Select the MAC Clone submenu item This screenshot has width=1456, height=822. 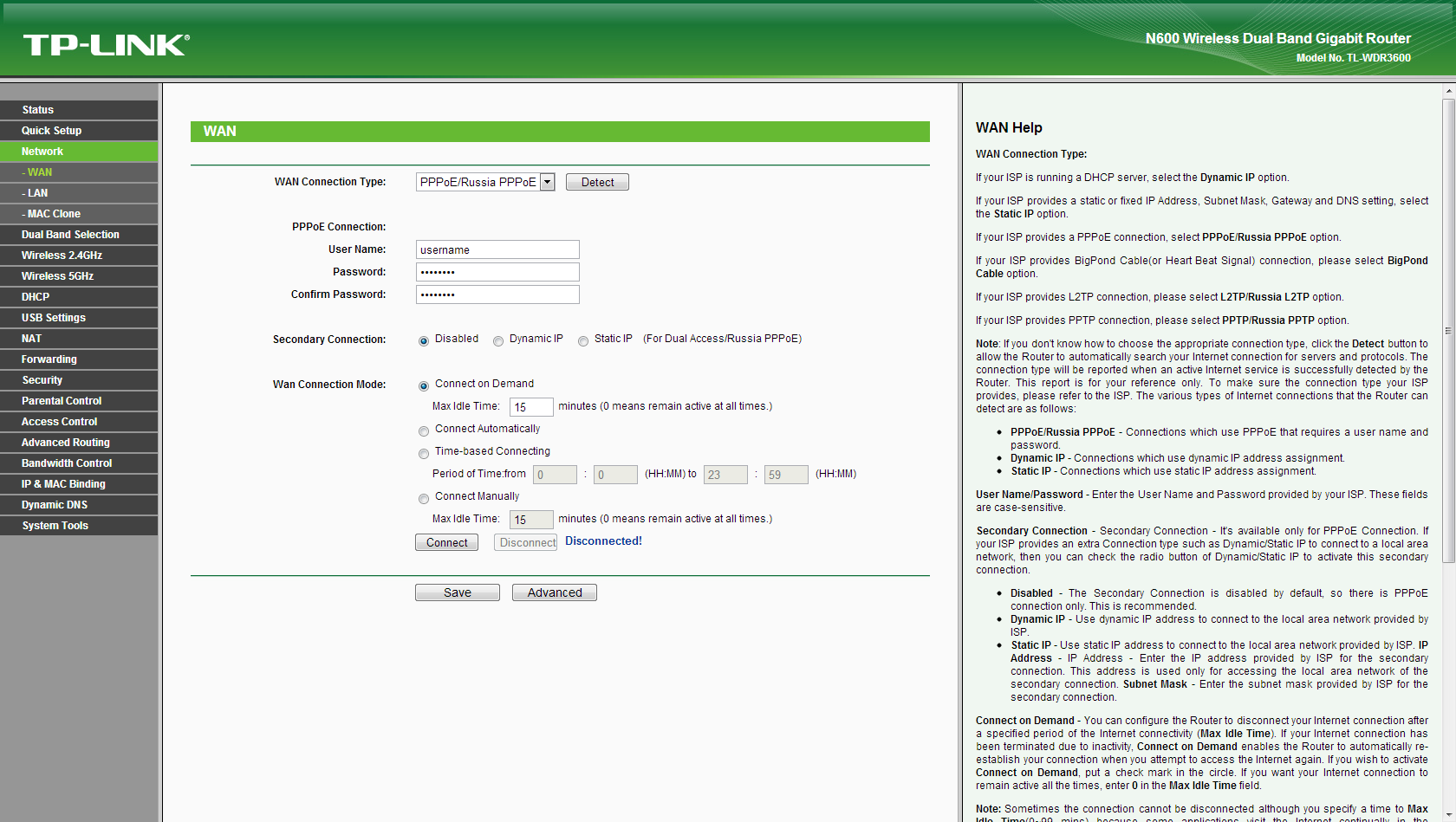(x=79, y=214)
